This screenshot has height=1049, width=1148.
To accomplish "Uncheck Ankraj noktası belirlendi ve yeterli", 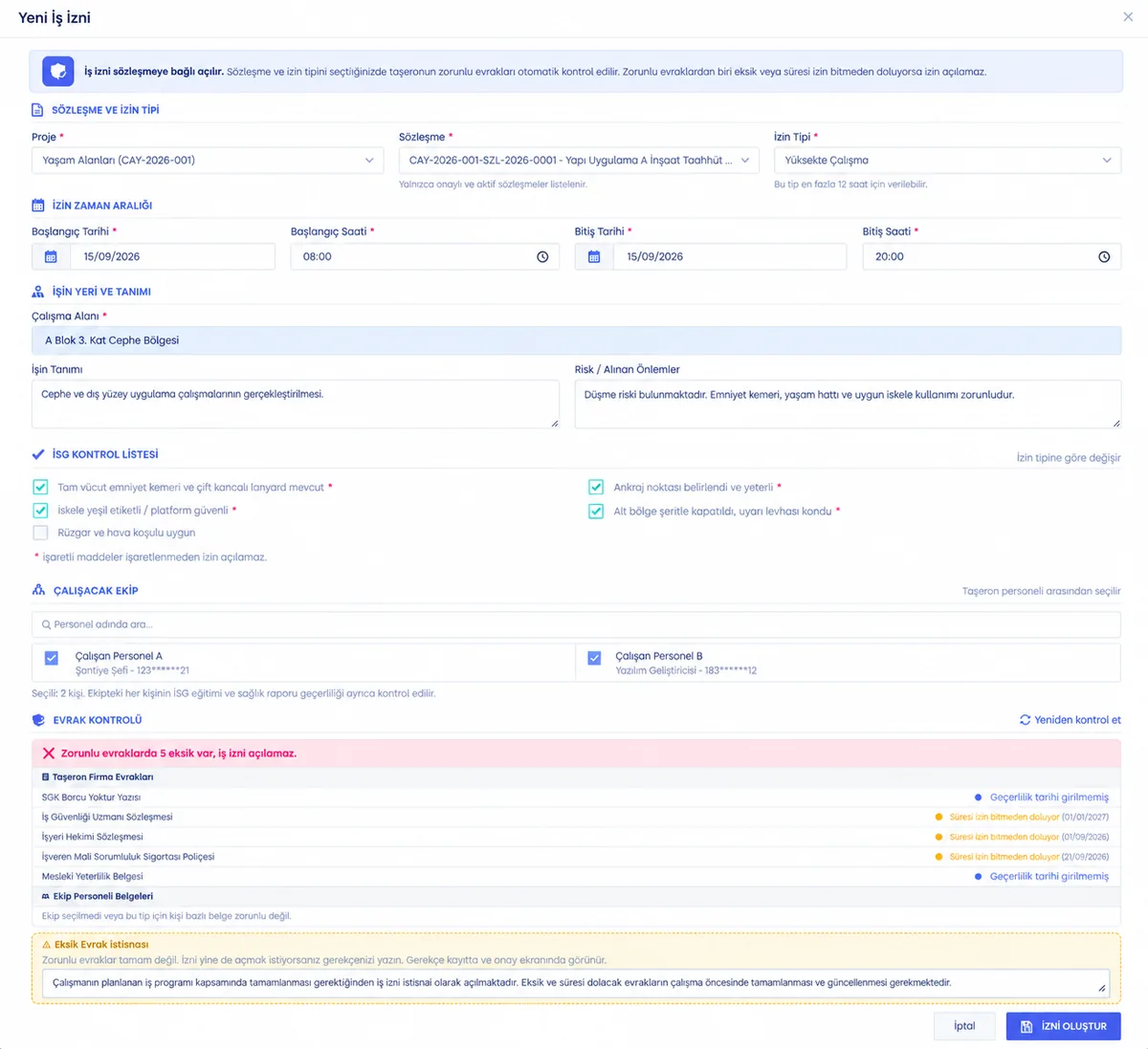I will (x=596, y=488).
